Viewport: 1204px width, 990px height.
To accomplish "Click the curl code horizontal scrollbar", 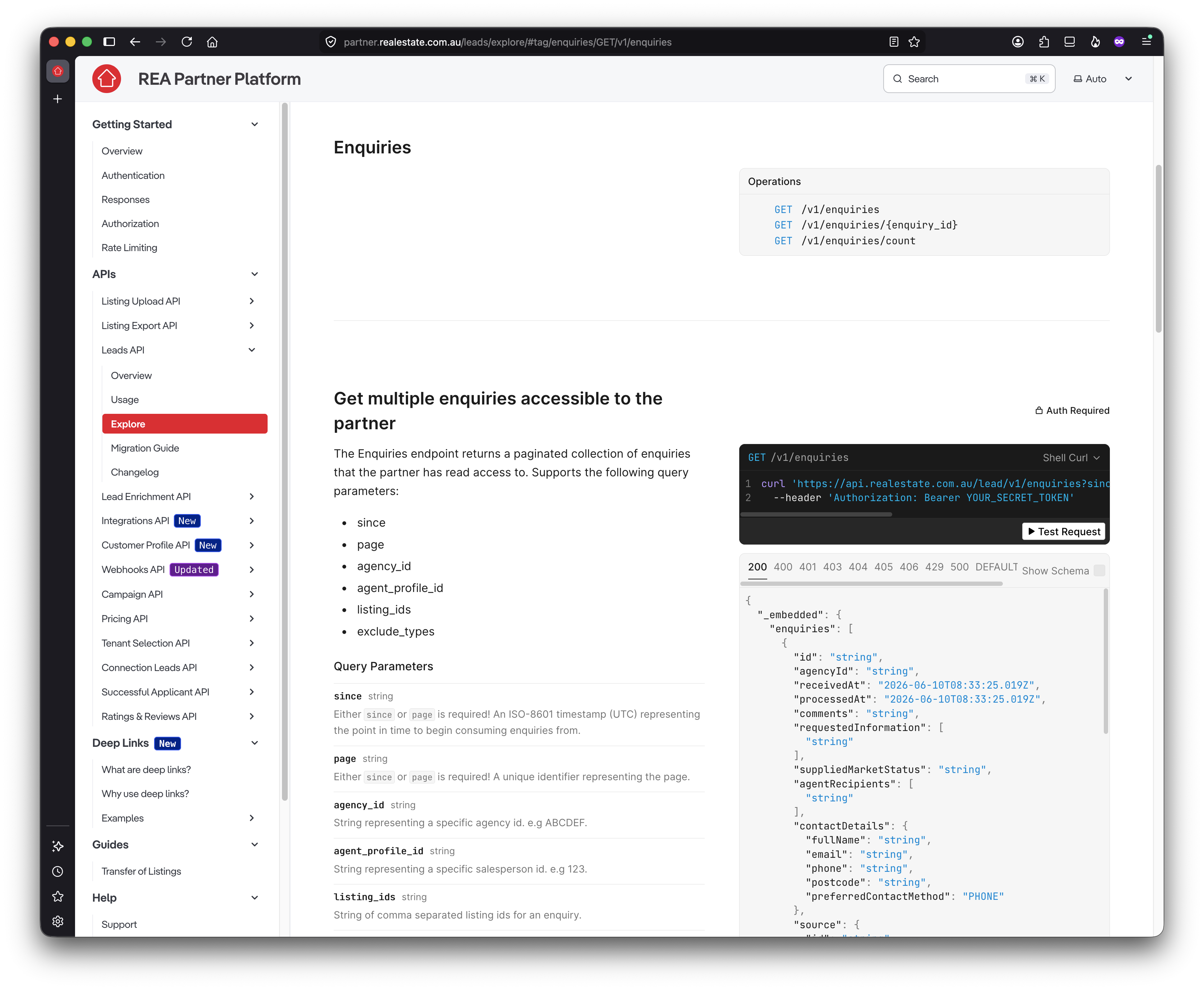I will (816, 514).
